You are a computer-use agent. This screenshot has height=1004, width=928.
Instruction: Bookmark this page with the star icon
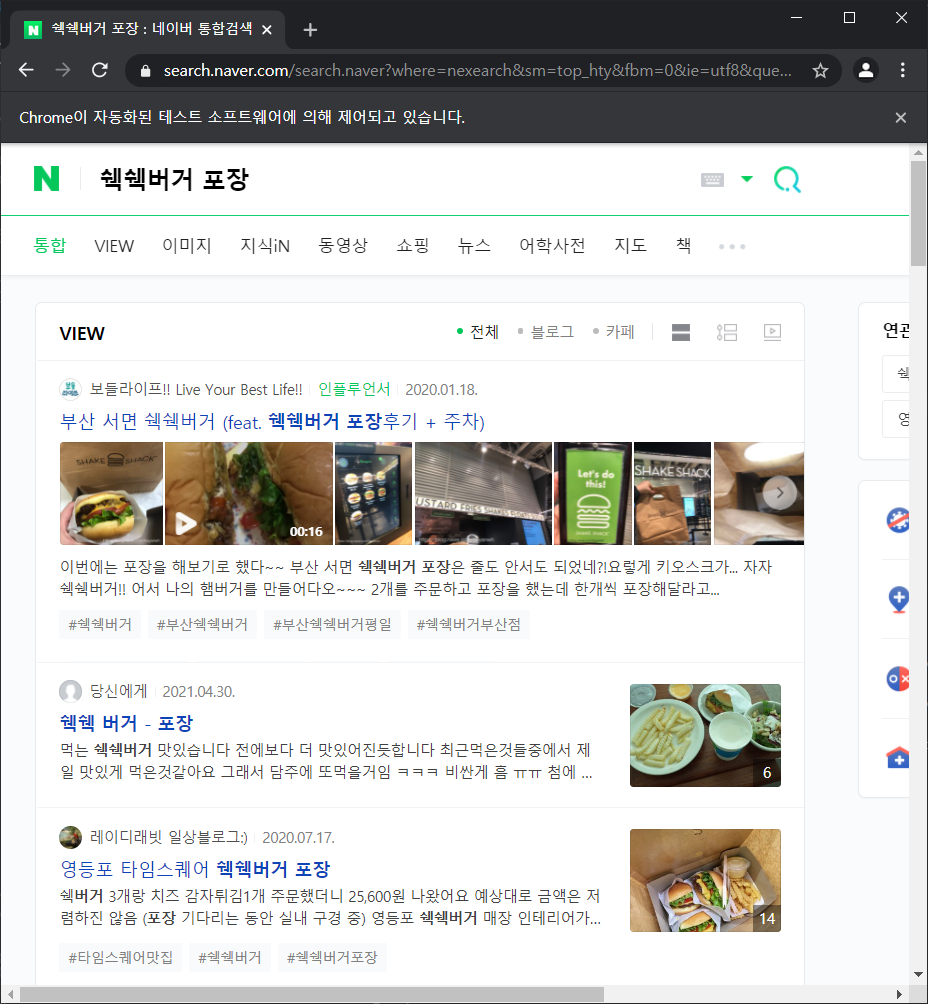pos(820,70)
